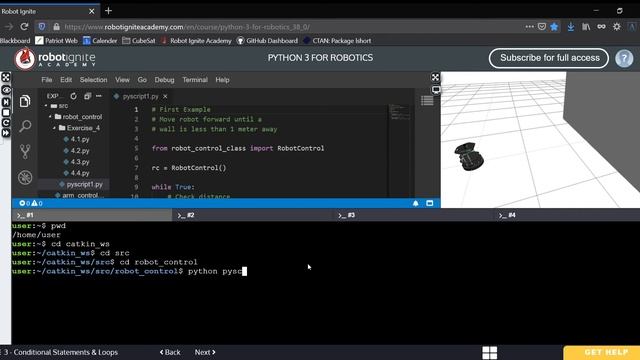The image size is (640, 360).
Task: Open the Debug menu
Action: [164, 80]
